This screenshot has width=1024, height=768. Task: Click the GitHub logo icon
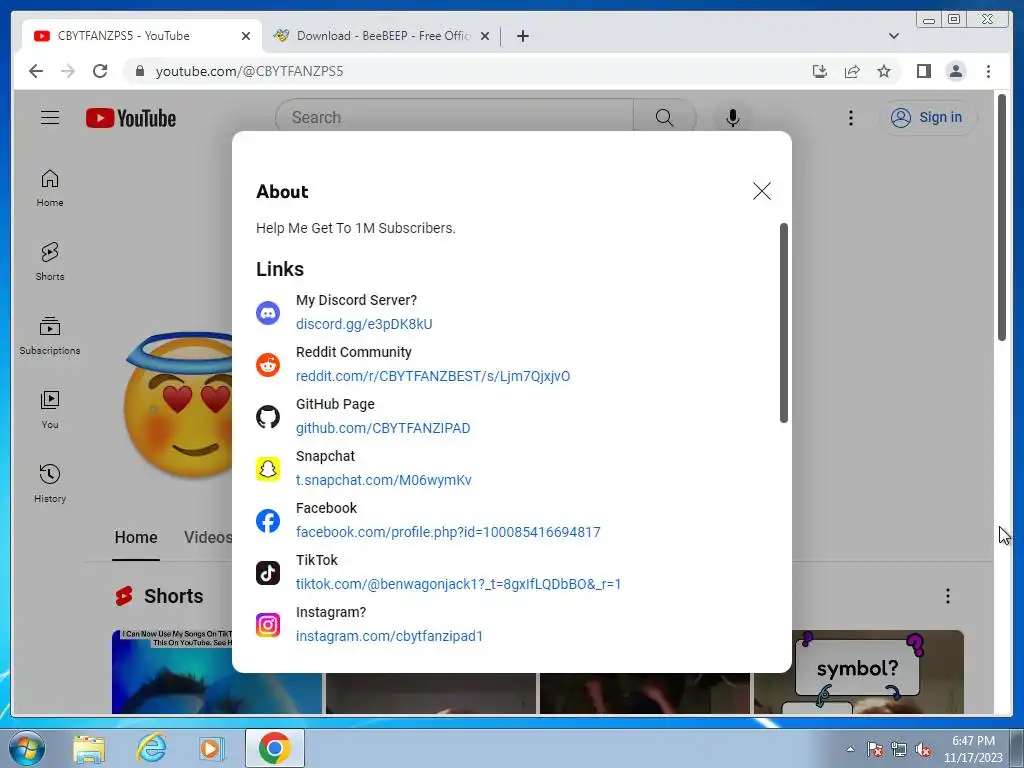pyautogui.click(x=268, y=417)
